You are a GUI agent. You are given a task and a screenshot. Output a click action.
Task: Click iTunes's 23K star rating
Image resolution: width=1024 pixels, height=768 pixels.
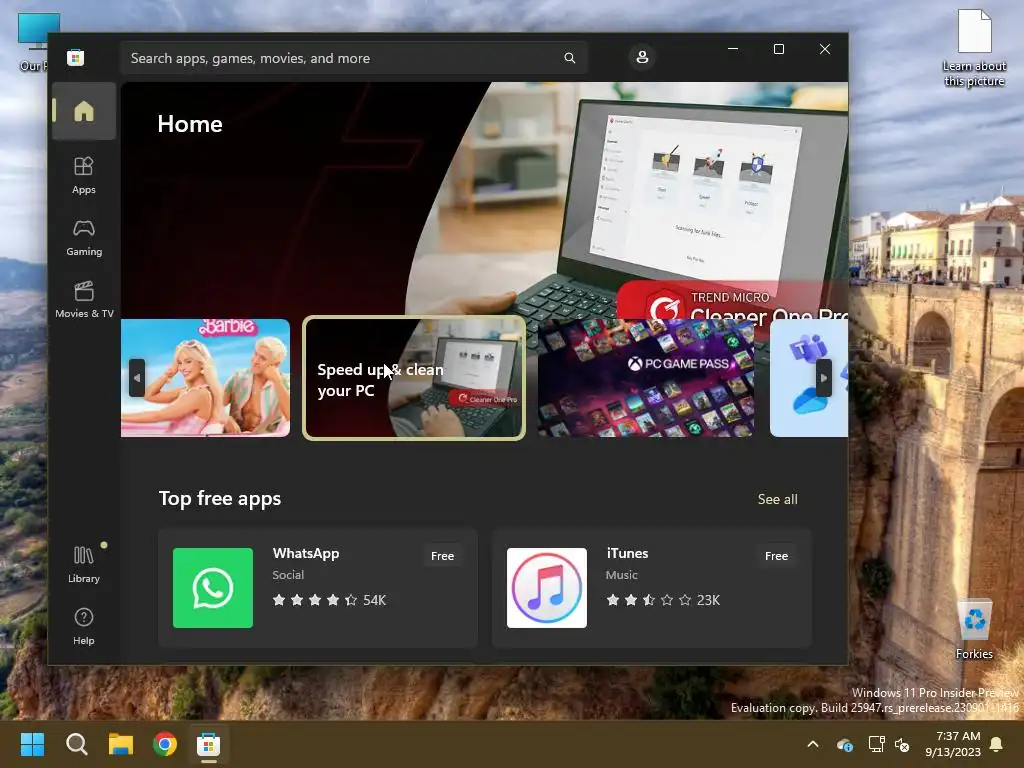click(x=663, y=600)
